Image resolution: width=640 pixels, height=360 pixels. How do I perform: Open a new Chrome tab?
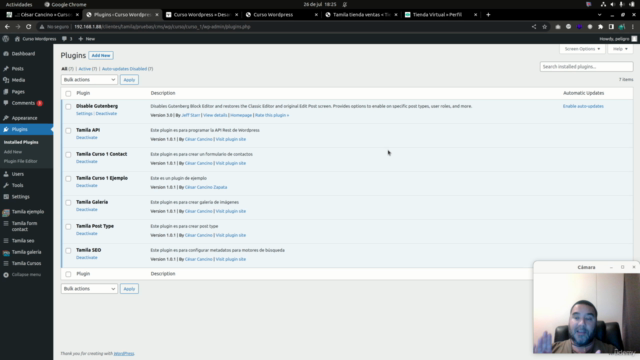(x=488, y=15)
